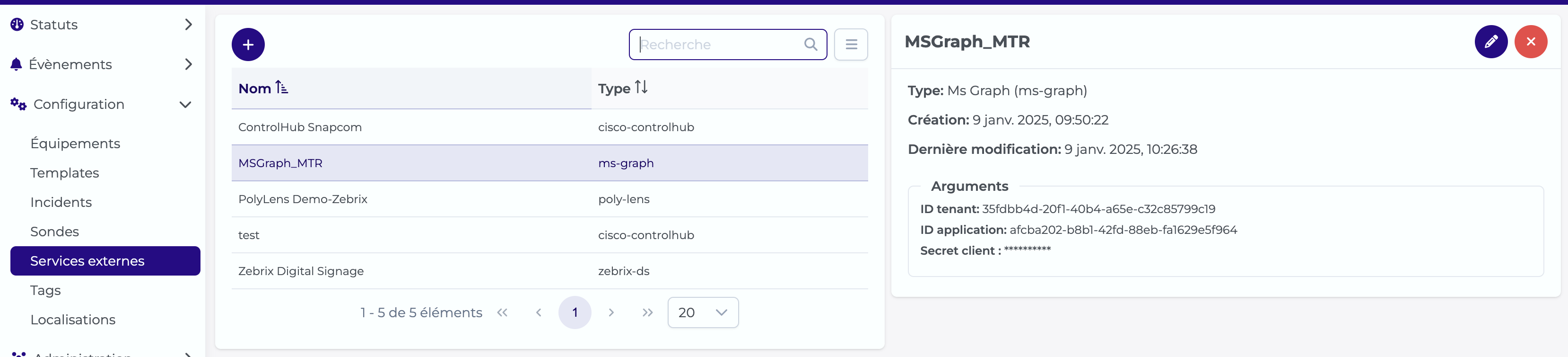Select the Sondes sidebar entry
The height and width of the screenshot is (357, 1568).
tap(55, 232)
